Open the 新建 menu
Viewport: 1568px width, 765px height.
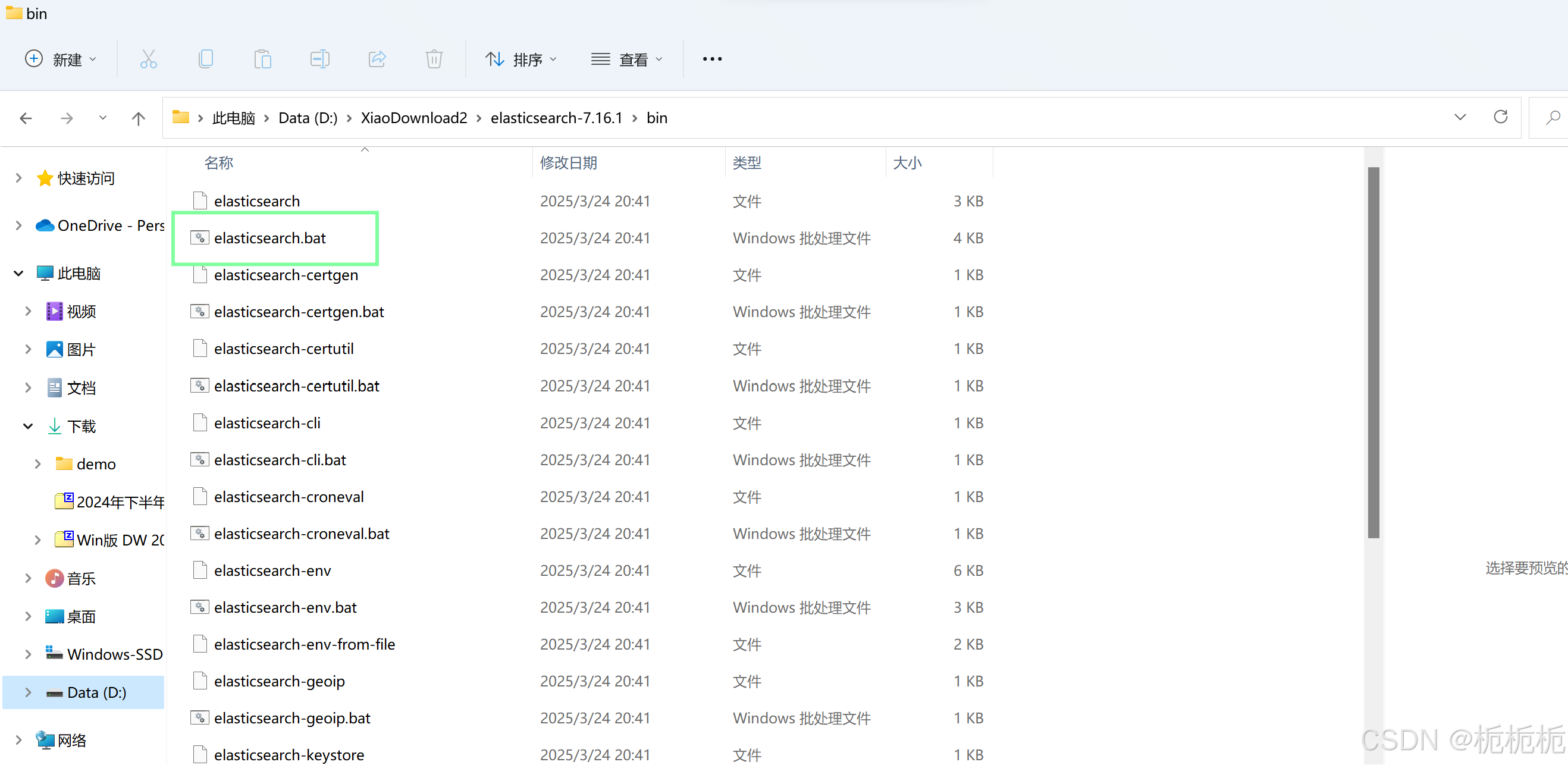(61, 58)
